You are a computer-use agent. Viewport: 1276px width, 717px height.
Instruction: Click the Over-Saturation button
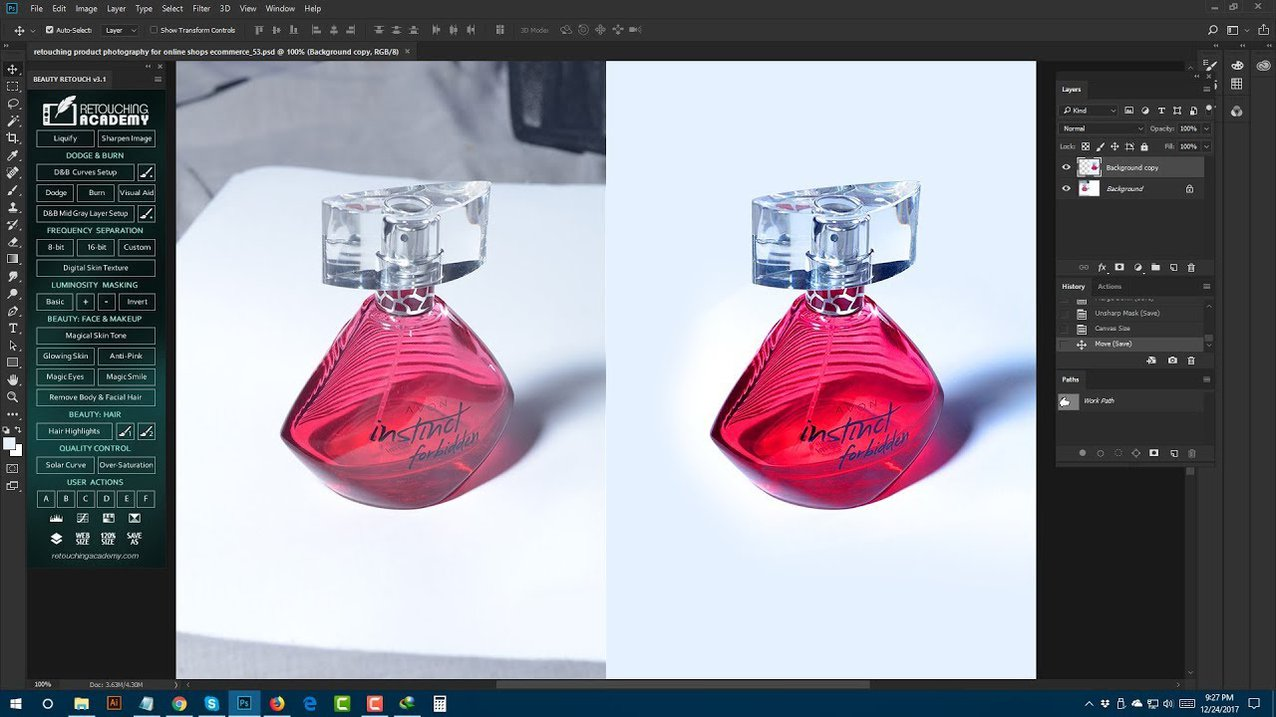126,465
